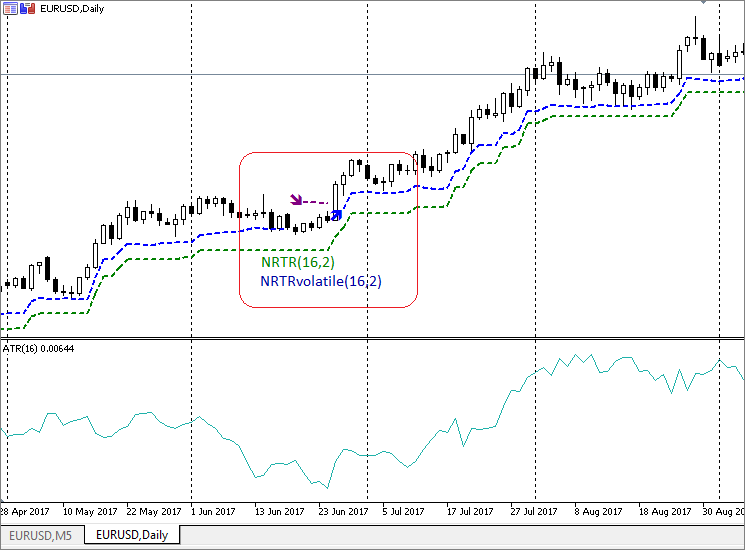Switch to the EURUSD,M5 tab

[x=40, y=535]
